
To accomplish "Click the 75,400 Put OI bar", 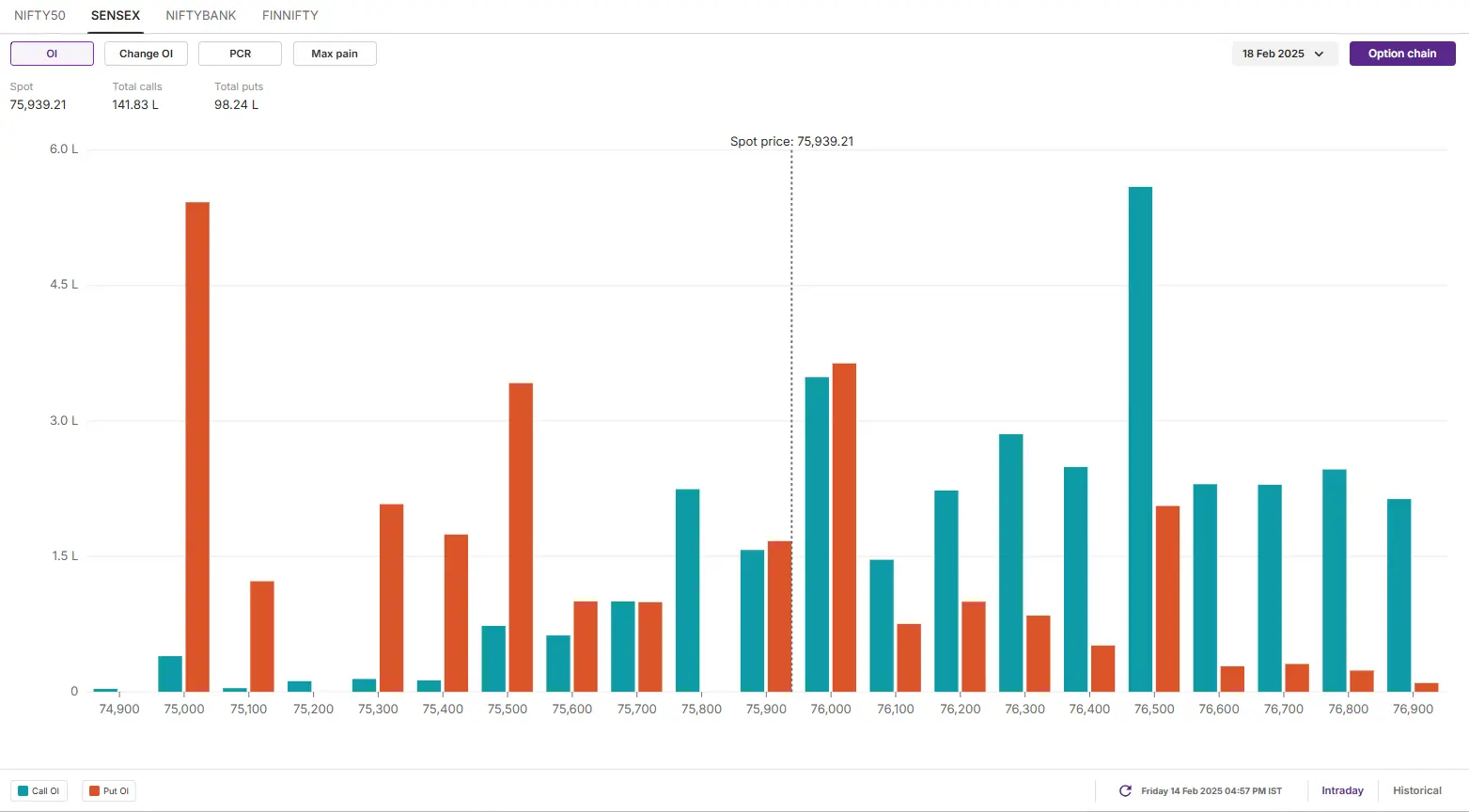I will click(x=456, y=614).
